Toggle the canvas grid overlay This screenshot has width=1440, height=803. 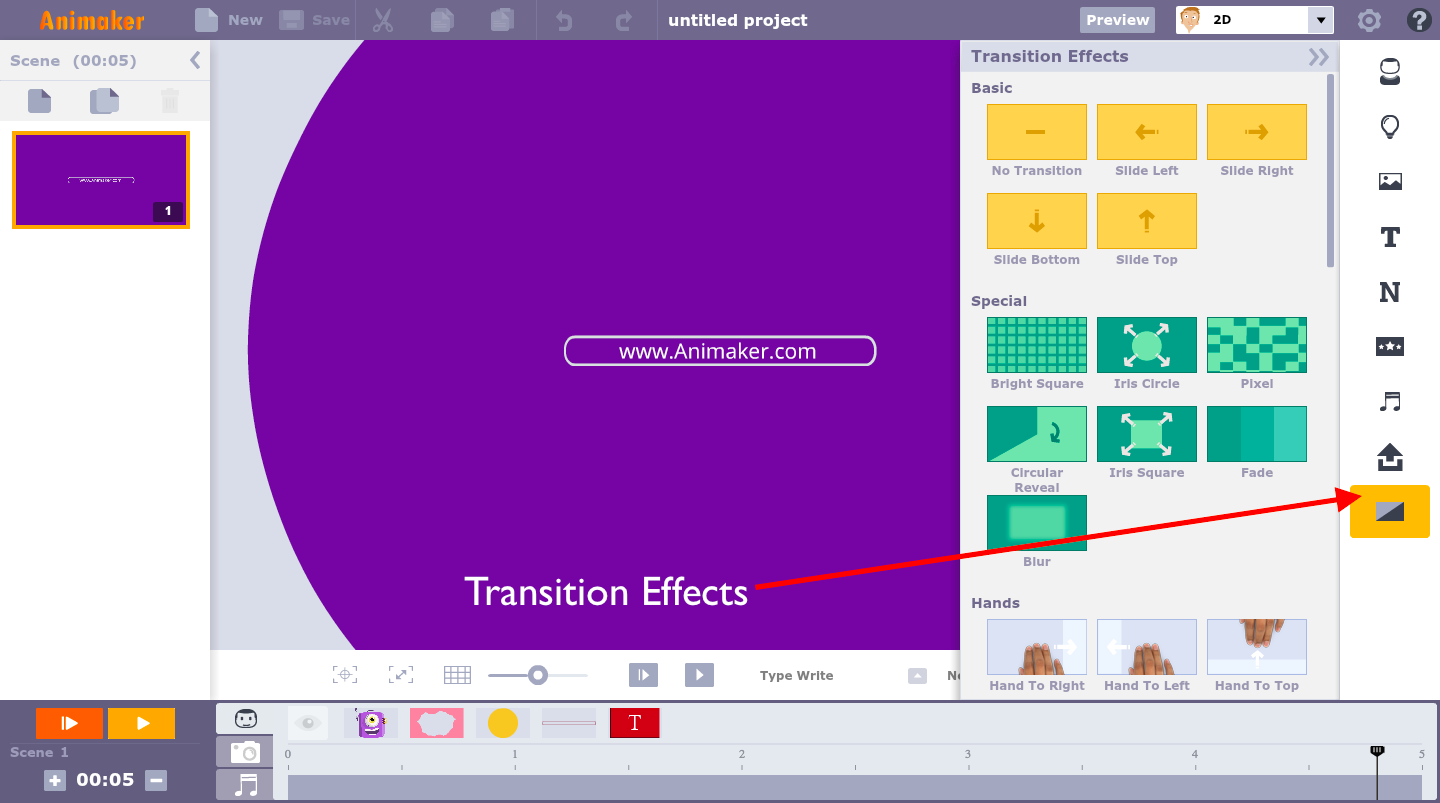(457, 675)
